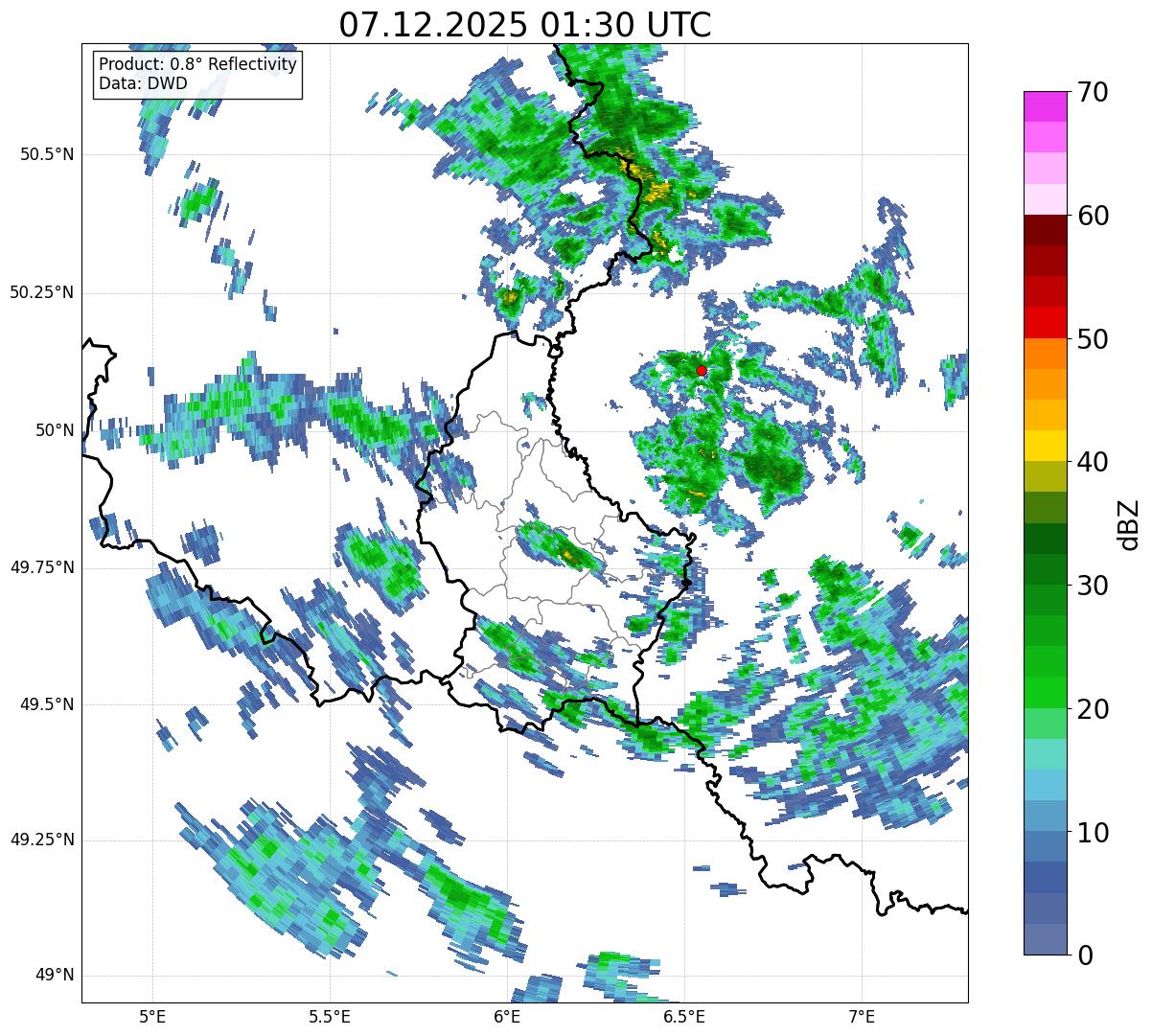Click the 5.5°E longitude tick label
This screenshot has height=1036, width=1152.
coord(330,1016)
